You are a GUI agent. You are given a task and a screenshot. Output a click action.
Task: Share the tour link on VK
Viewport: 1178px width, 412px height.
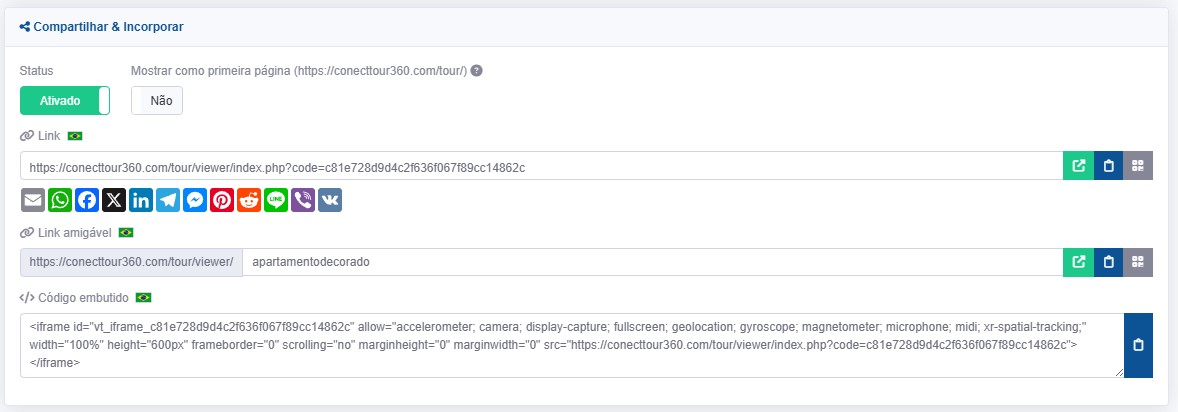[330, 200]
